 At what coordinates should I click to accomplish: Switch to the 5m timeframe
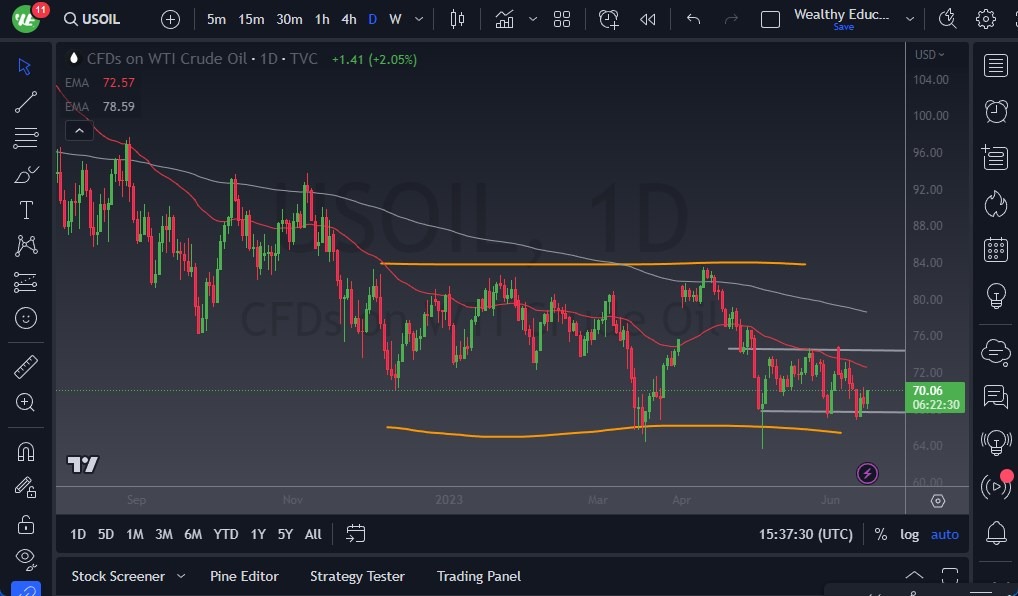click(x=216, y=19)
